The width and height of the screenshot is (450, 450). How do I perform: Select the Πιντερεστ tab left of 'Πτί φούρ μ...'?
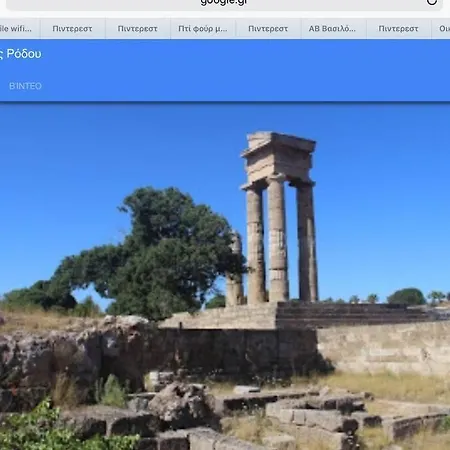tap(138, 29)
